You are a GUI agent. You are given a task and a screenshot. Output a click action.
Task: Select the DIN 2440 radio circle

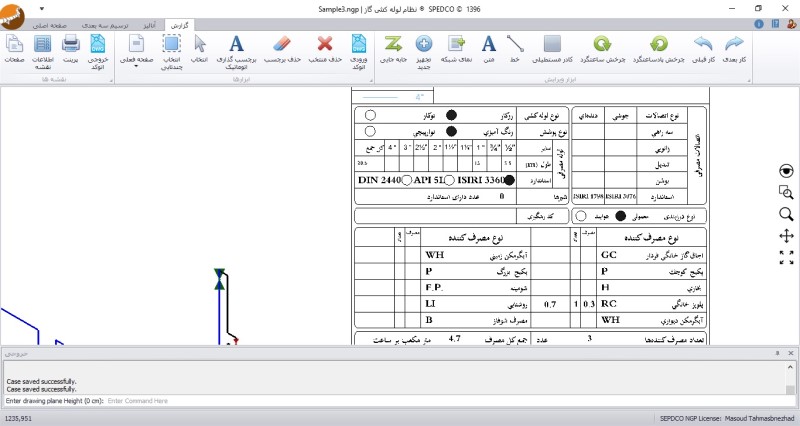click(407, 180)
